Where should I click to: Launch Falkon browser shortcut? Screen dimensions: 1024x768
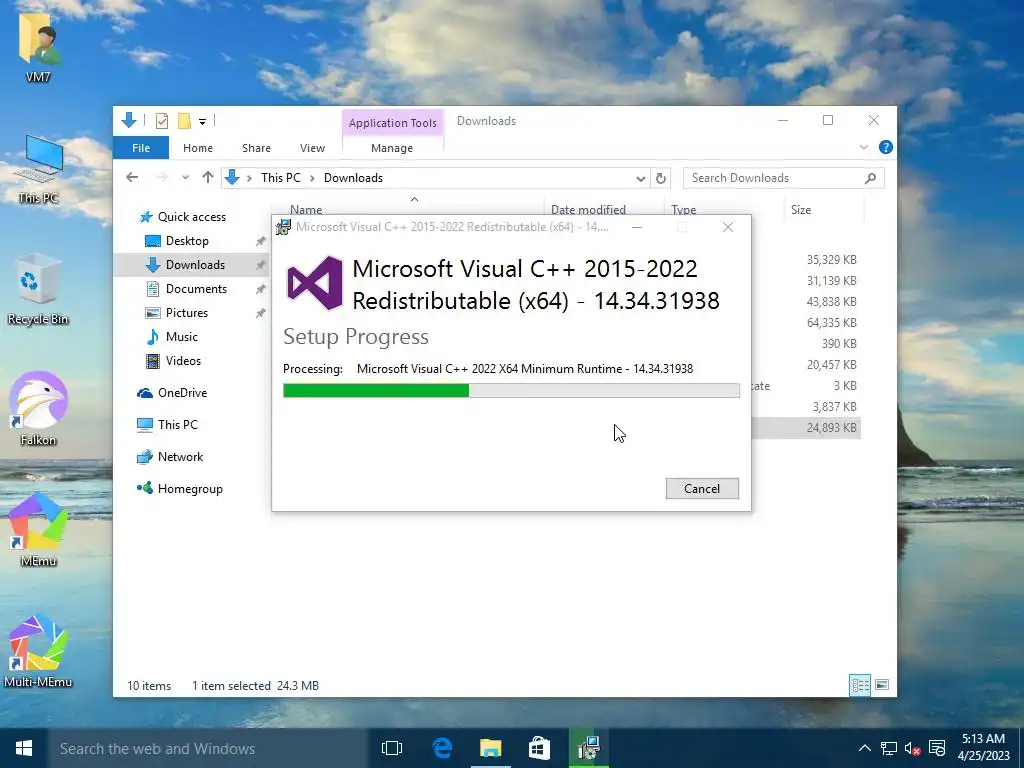coord(38,409)
